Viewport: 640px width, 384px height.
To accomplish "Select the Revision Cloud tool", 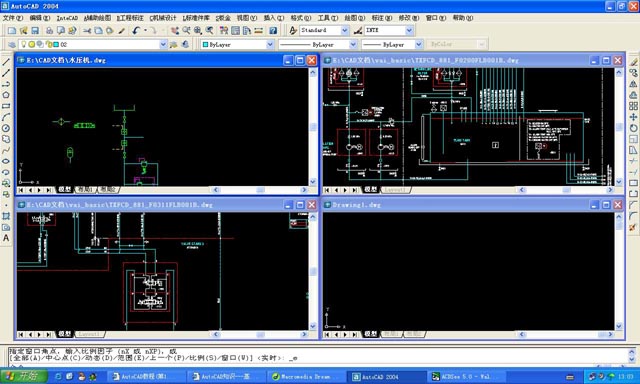I will 6,139.
